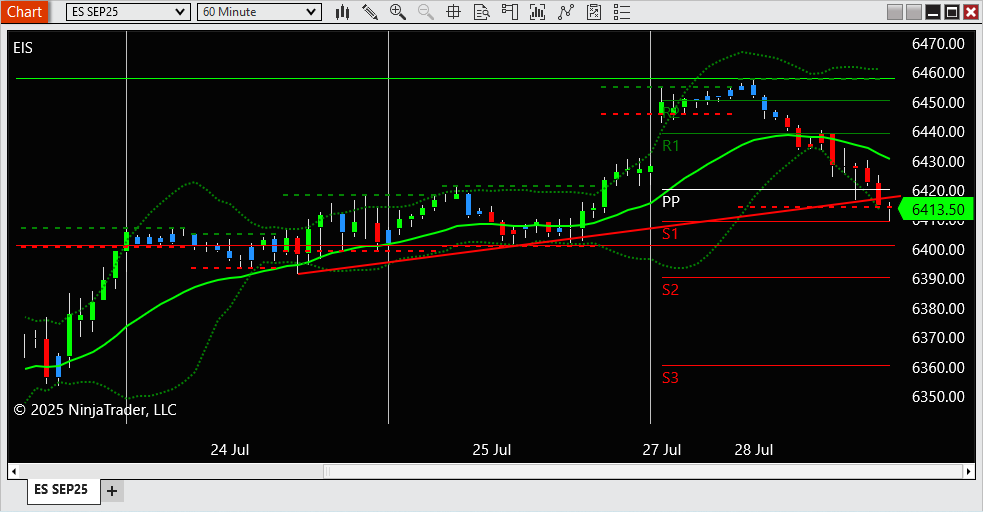Viewport: 983px width, 512px height.
Task: Click the 6460.00 price axis value
Action: pos(938,73)
